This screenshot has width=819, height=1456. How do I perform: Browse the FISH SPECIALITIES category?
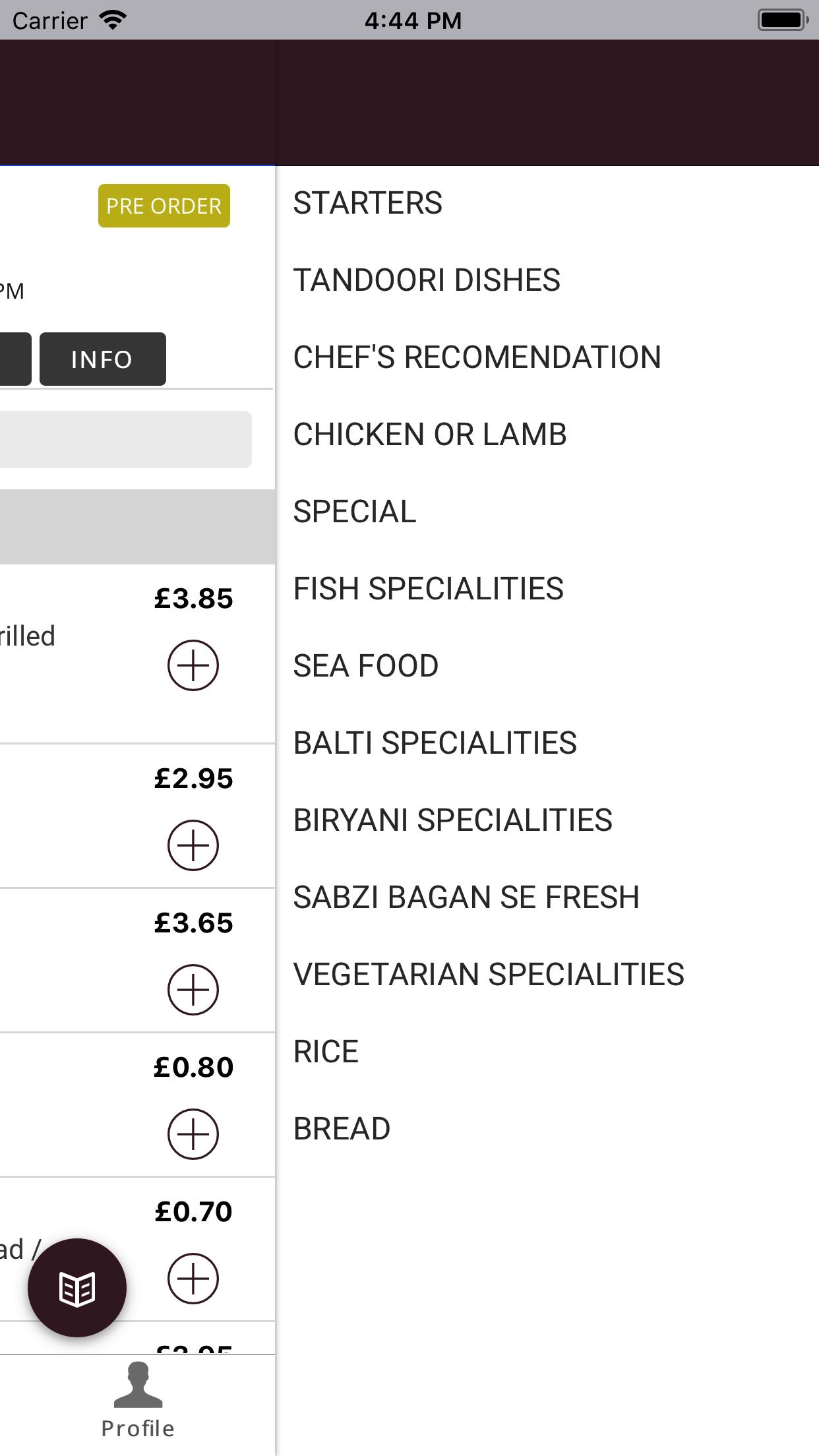coord(428,588)
